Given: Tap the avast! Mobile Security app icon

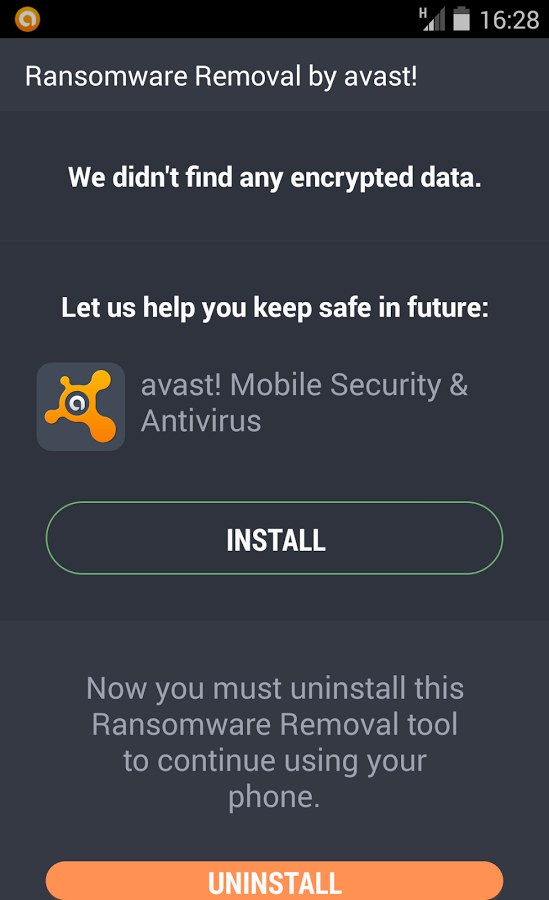Looking at the screenshot, I should coord(81,406).
